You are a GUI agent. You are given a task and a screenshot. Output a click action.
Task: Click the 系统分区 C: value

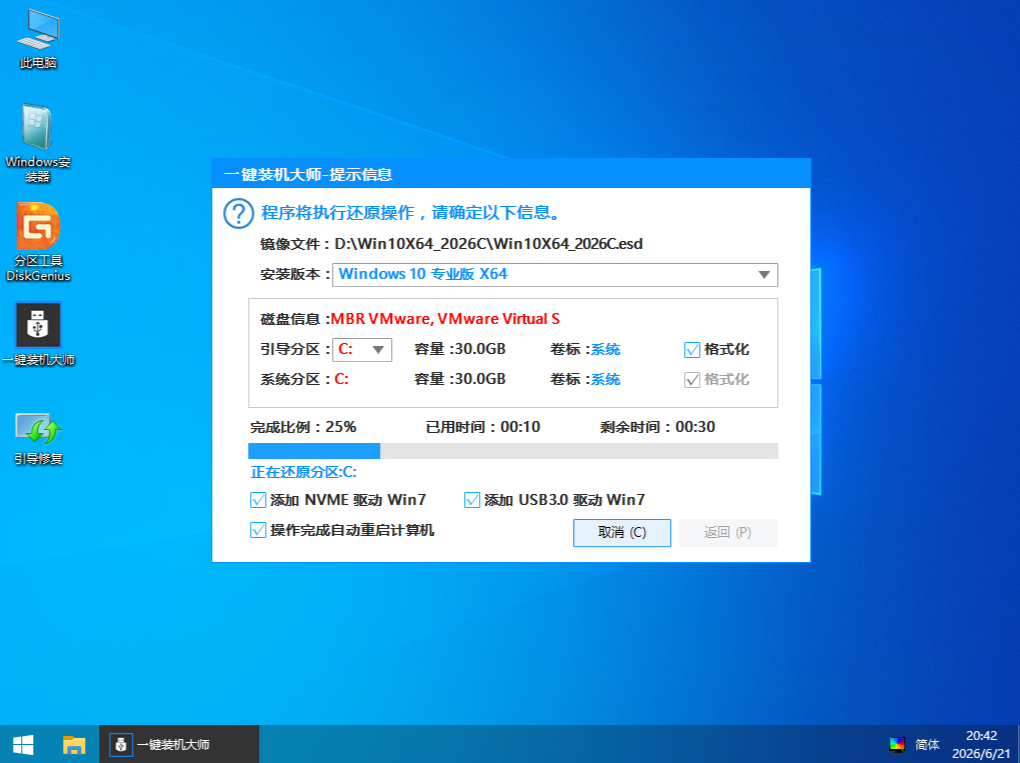pyautogui.click(x=342, y=379)
